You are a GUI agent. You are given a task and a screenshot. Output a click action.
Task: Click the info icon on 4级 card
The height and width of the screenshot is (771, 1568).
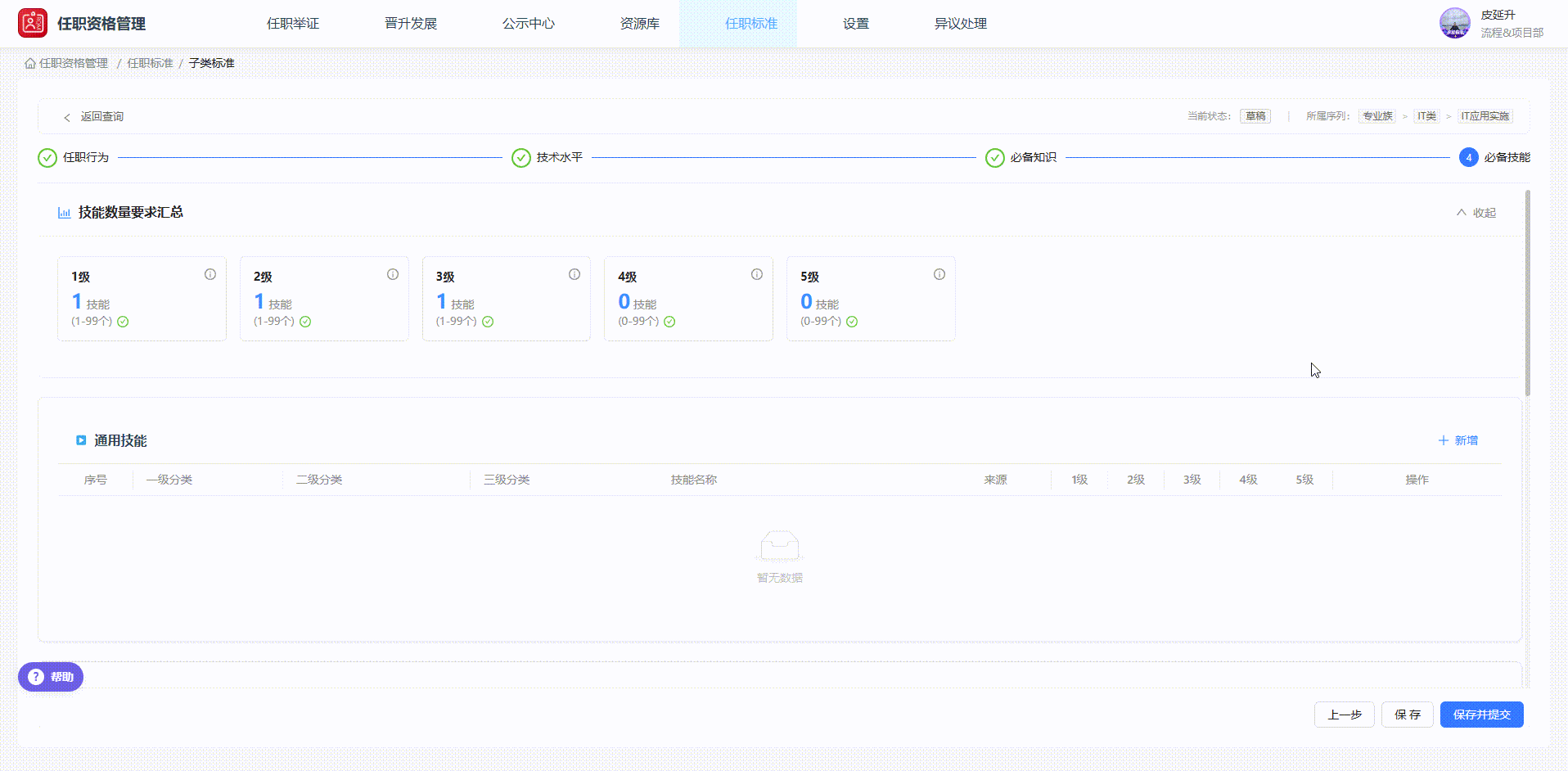click(757, 275)
